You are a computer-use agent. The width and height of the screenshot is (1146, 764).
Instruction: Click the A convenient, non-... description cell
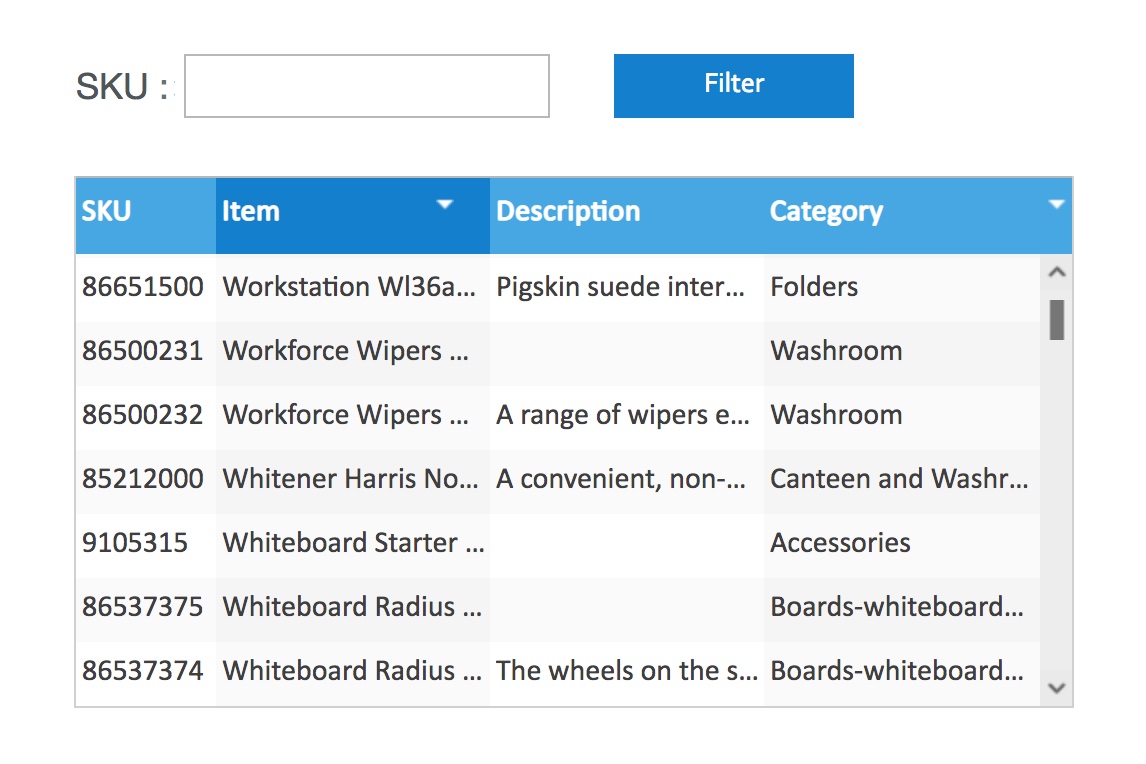pos(626,480)
